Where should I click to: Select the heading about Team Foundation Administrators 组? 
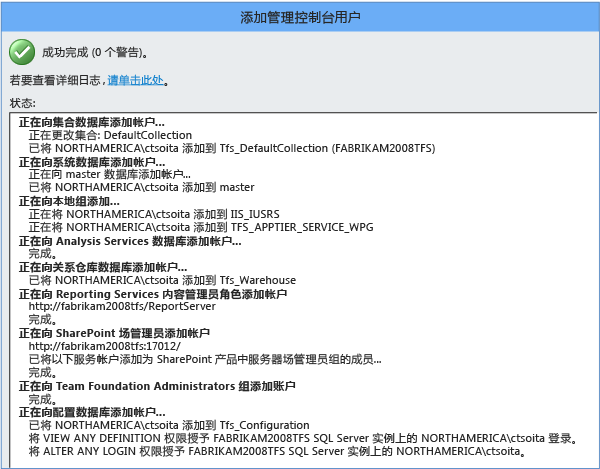(157, 386)
